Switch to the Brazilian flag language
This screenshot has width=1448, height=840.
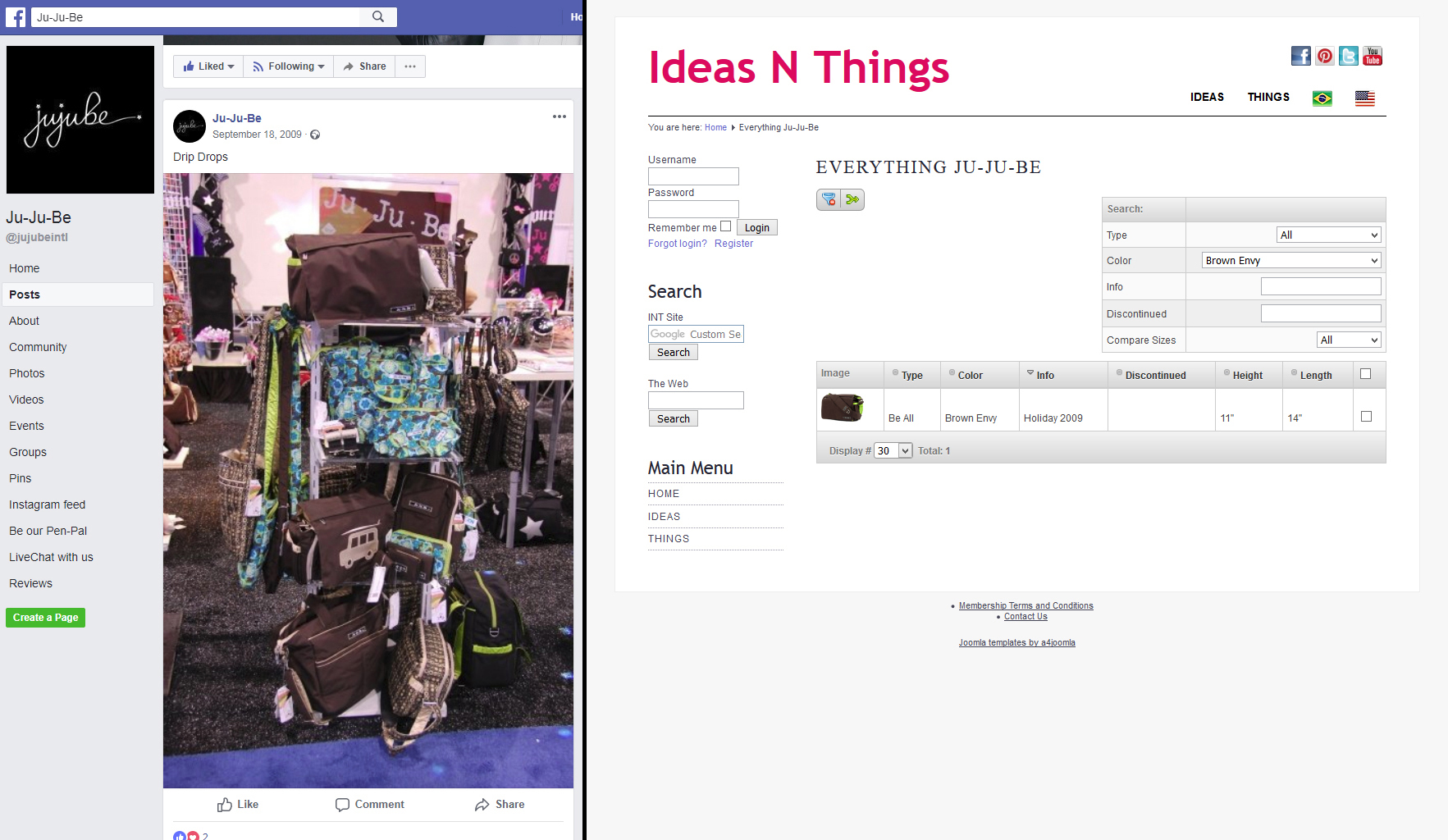1322,98
